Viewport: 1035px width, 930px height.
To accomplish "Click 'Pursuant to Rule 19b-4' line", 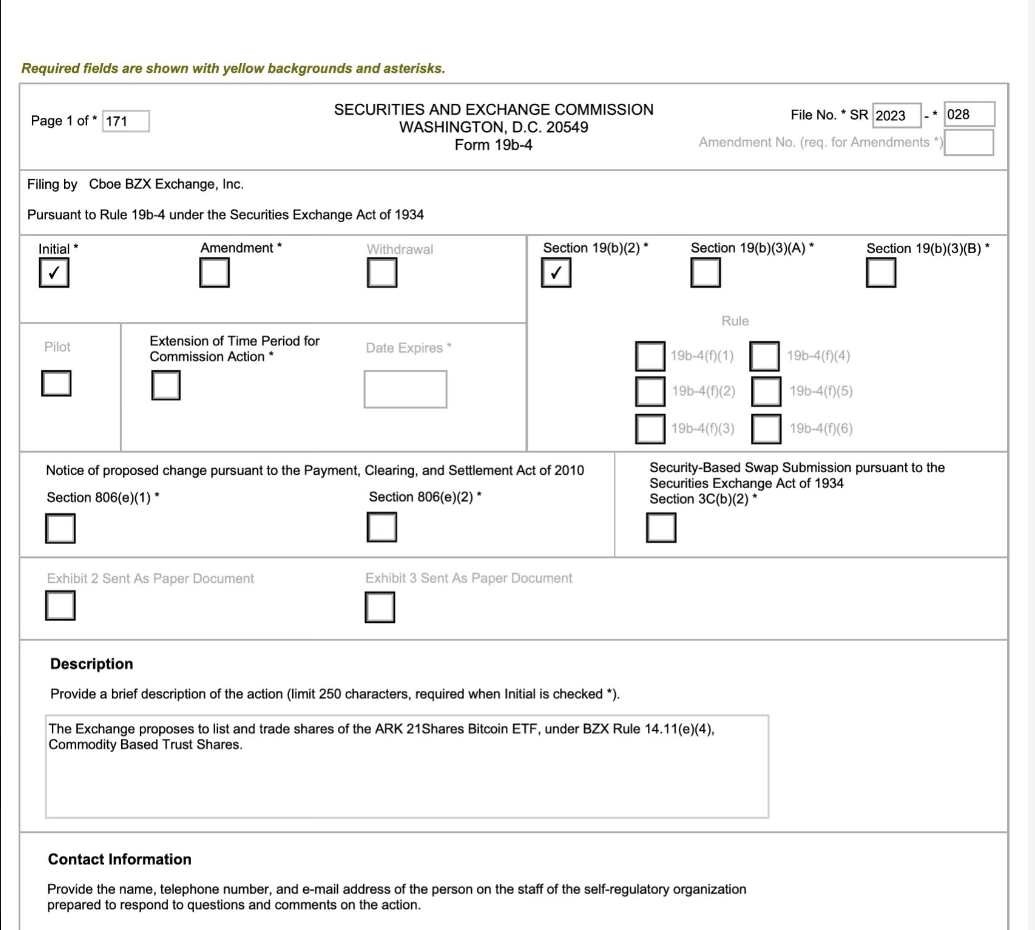I will (225, 215).
